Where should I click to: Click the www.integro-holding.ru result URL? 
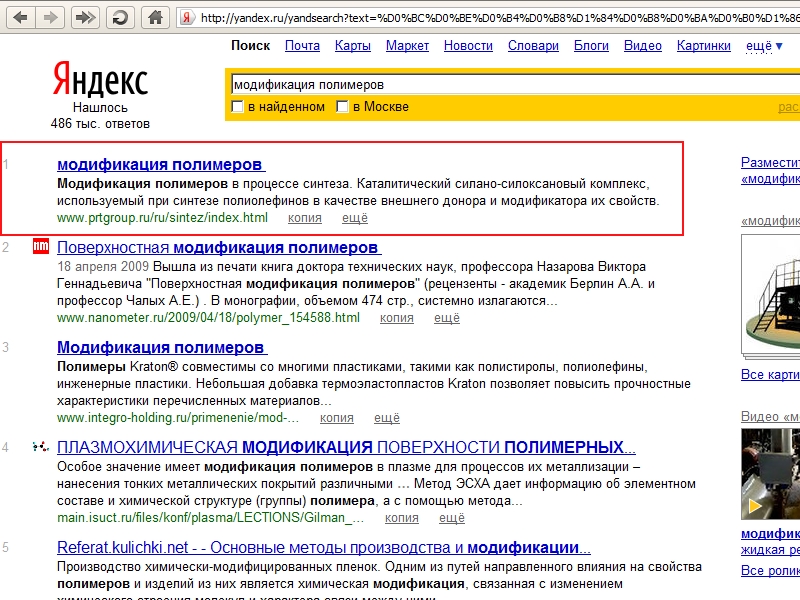coord(178,418)
